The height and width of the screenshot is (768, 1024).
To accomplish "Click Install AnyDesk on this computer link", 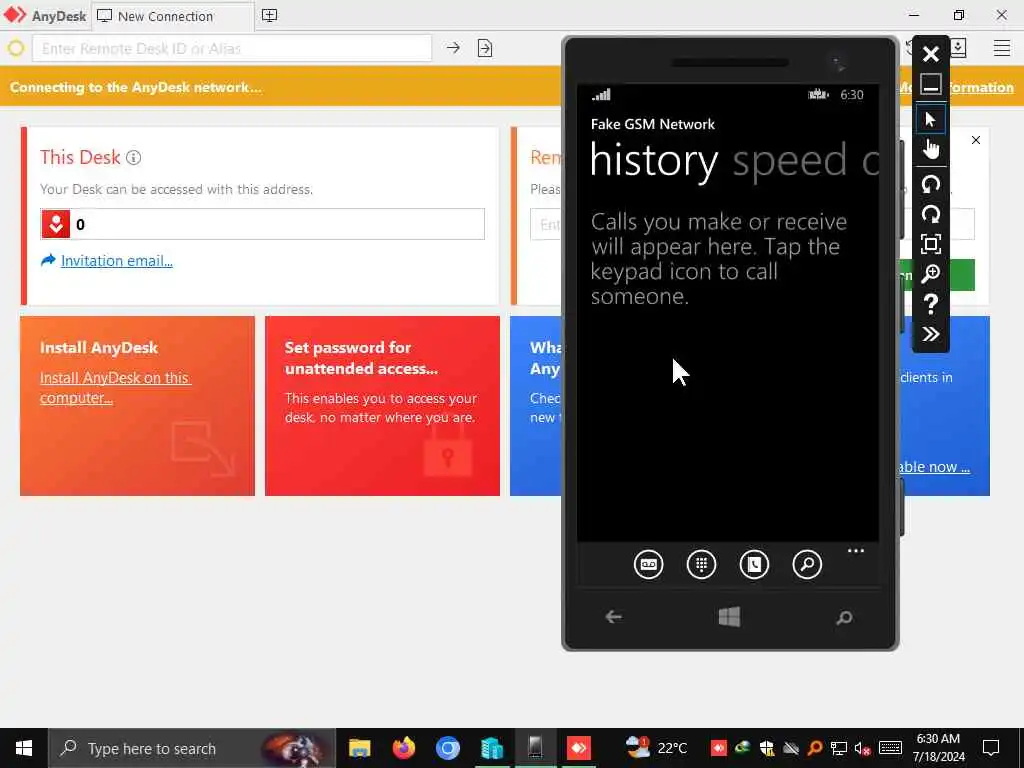I will click(115, 388).
